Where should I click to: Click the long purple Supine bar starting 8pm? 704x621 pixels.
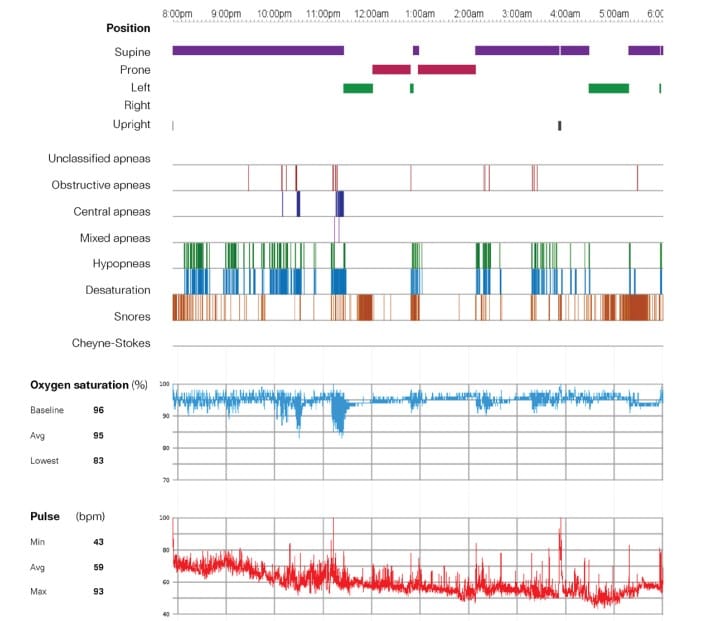coord(257,50)
